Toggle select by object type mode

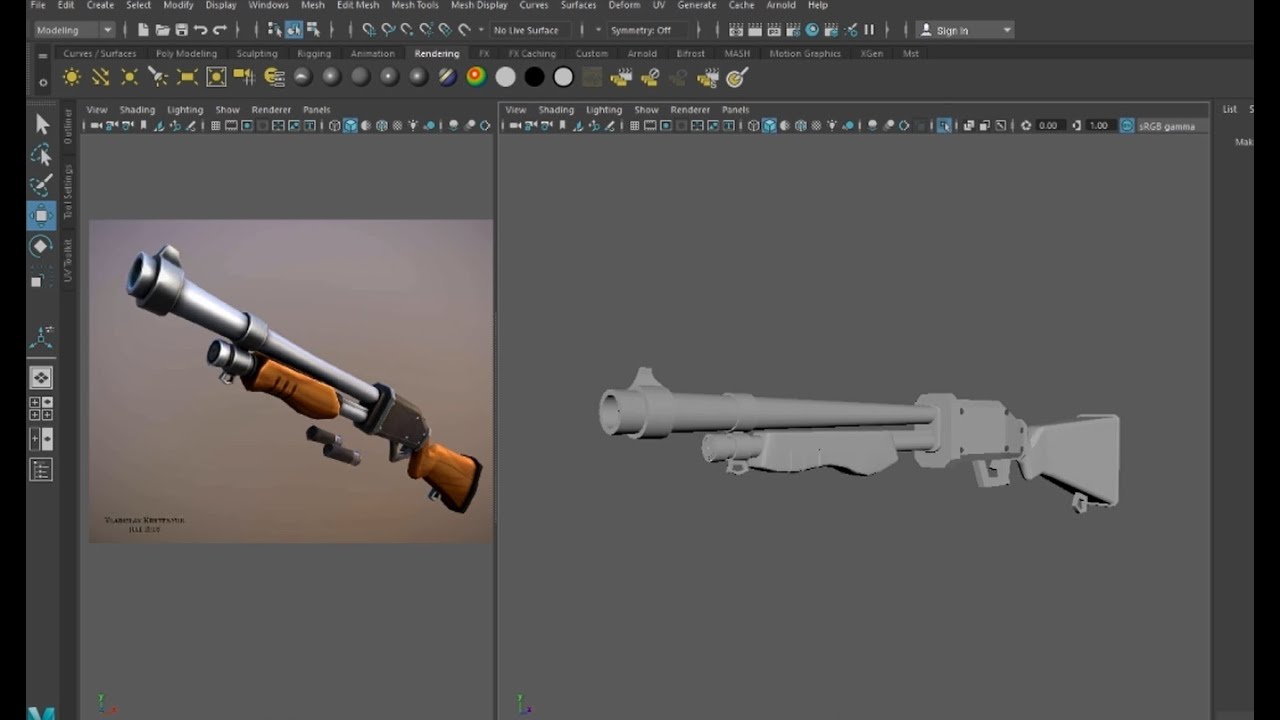[294, 30]
